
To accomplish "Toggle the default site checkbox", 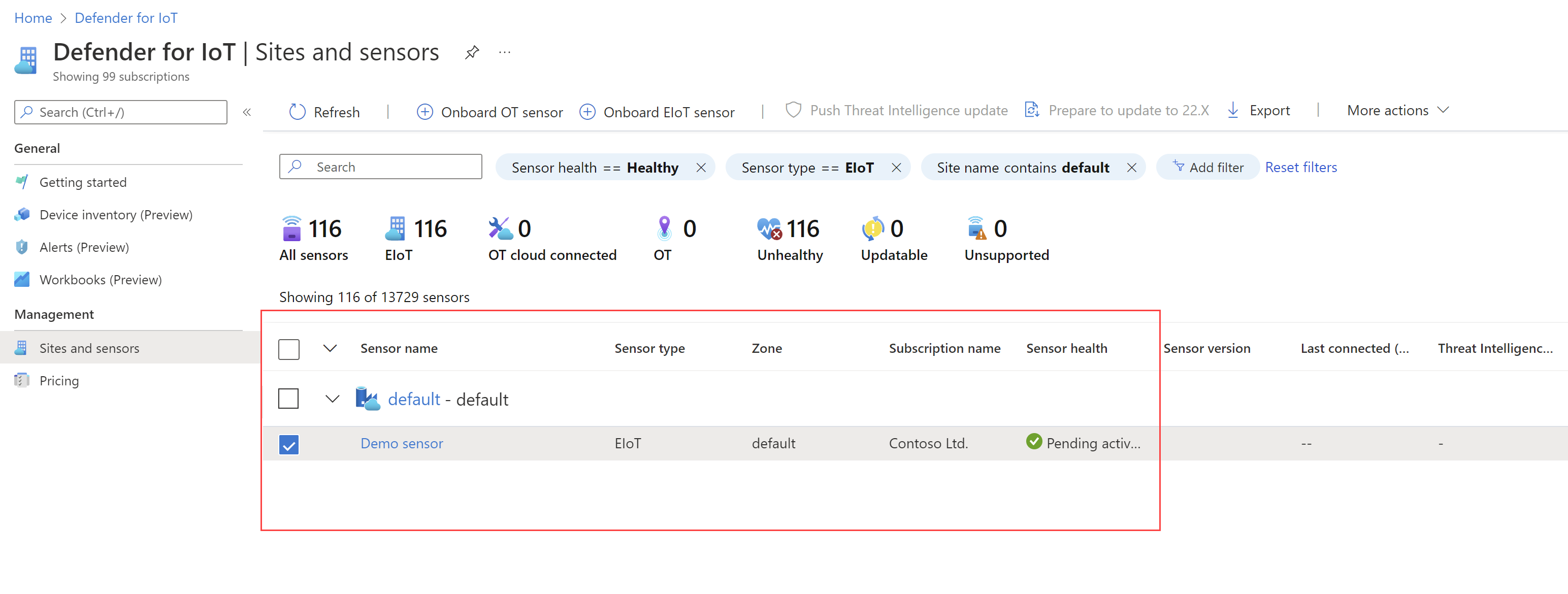I will click(x=288, y=399).
